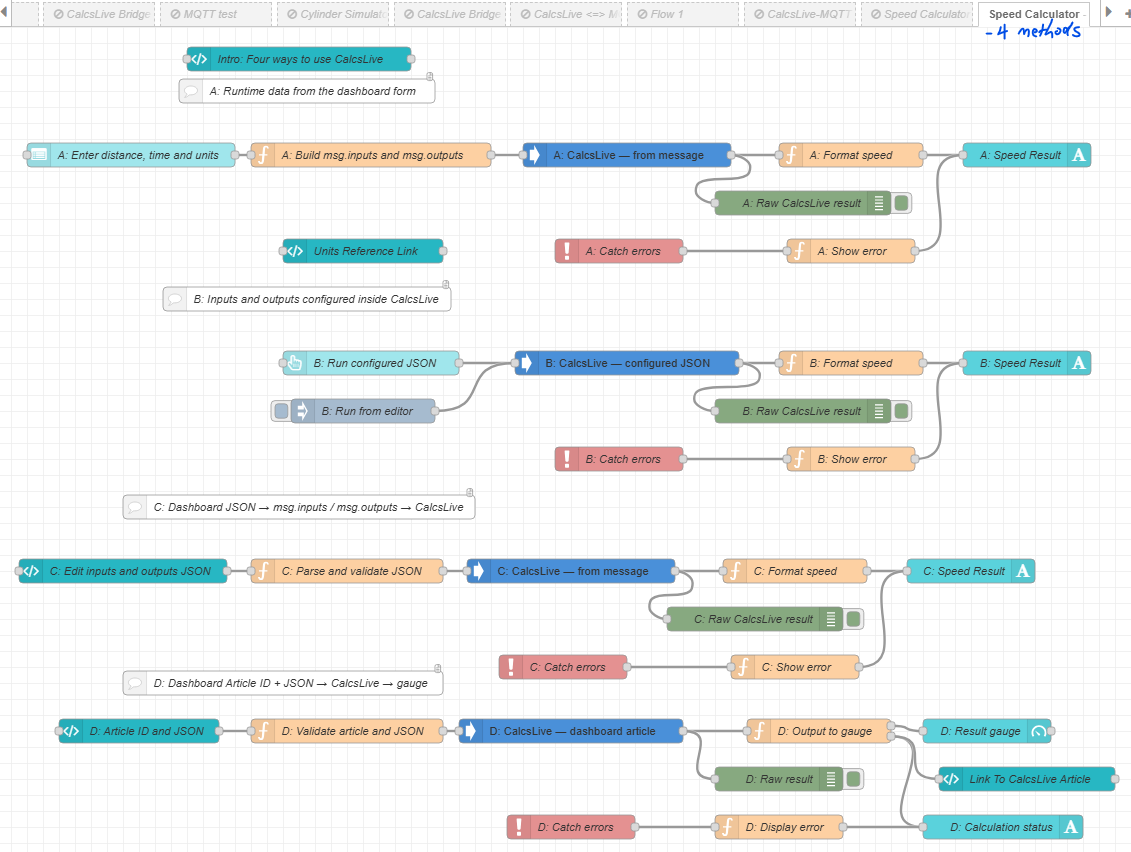Select the B: Format speed node
Screen dimensions: 1131x852
click(851, 364)
